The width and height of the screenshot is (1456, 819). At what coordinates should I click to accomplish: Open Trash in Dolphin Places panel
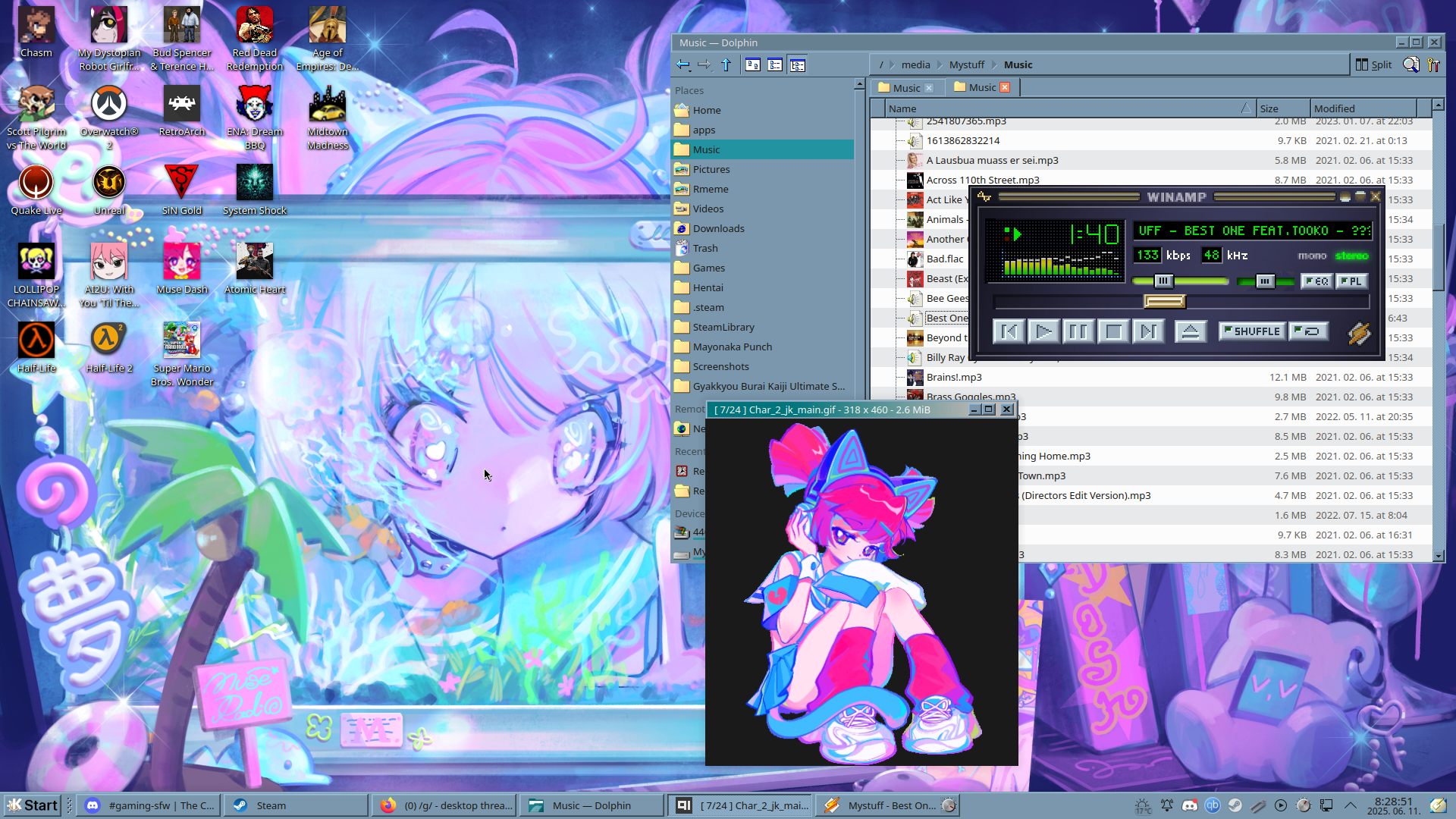(763, 248)
